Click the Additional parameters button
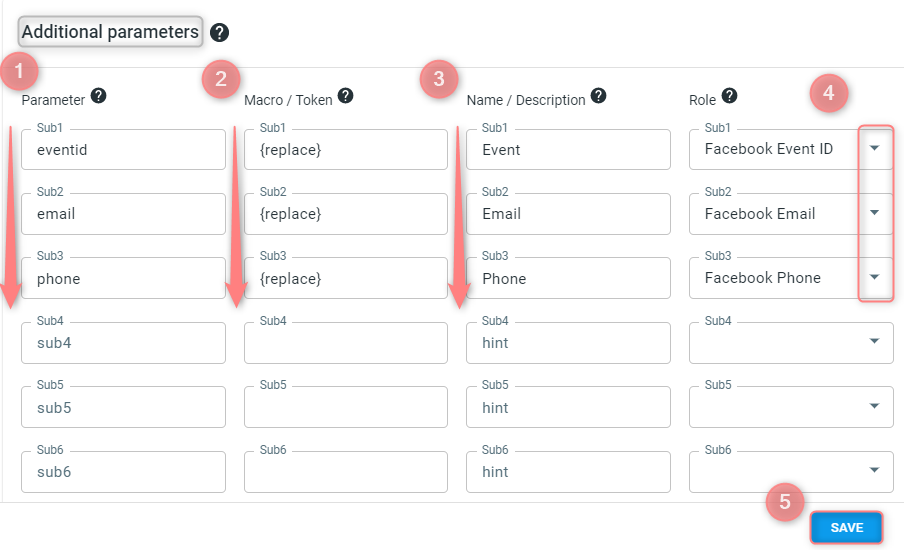Screen dimensions: 904x550 tap(110, 32)
